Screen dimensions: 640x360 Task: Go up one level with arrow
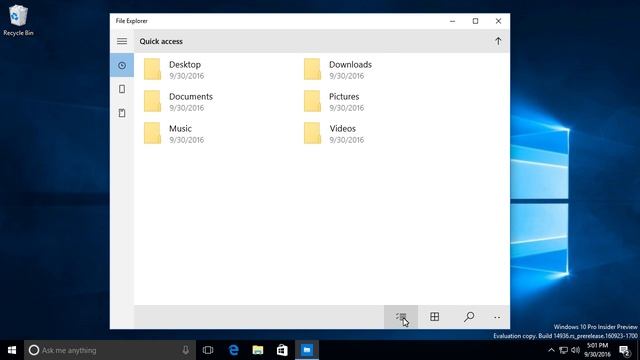point(498,41)
